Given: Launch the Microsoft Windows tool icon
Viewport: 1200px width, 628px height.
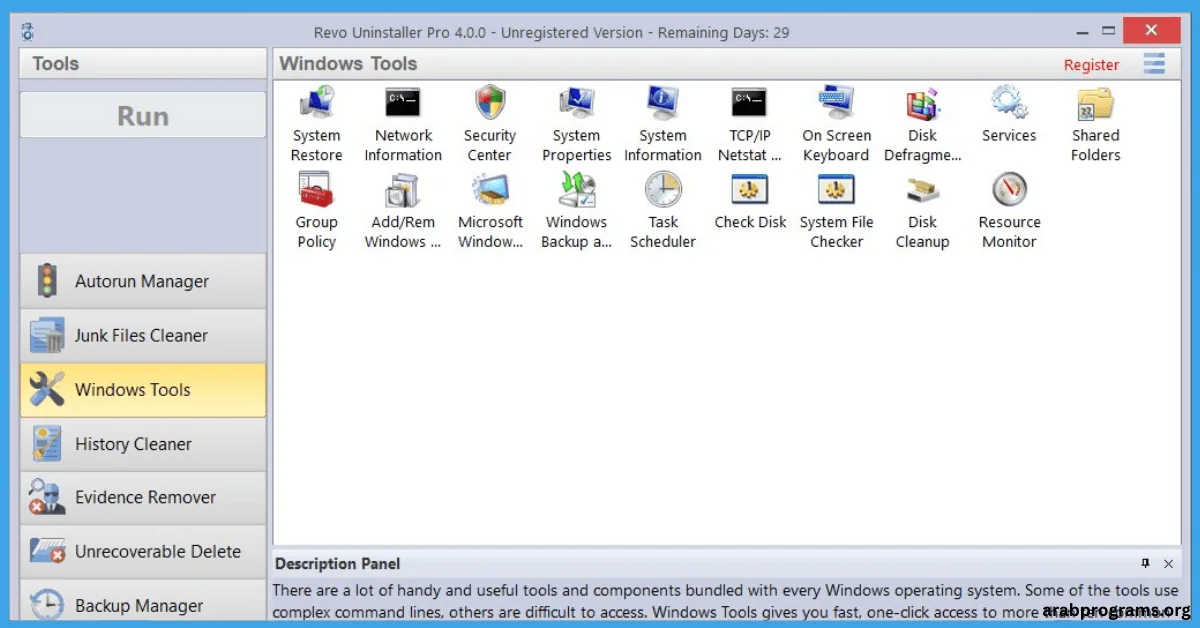Looking at the screenshot, I should tap(490, 190).
